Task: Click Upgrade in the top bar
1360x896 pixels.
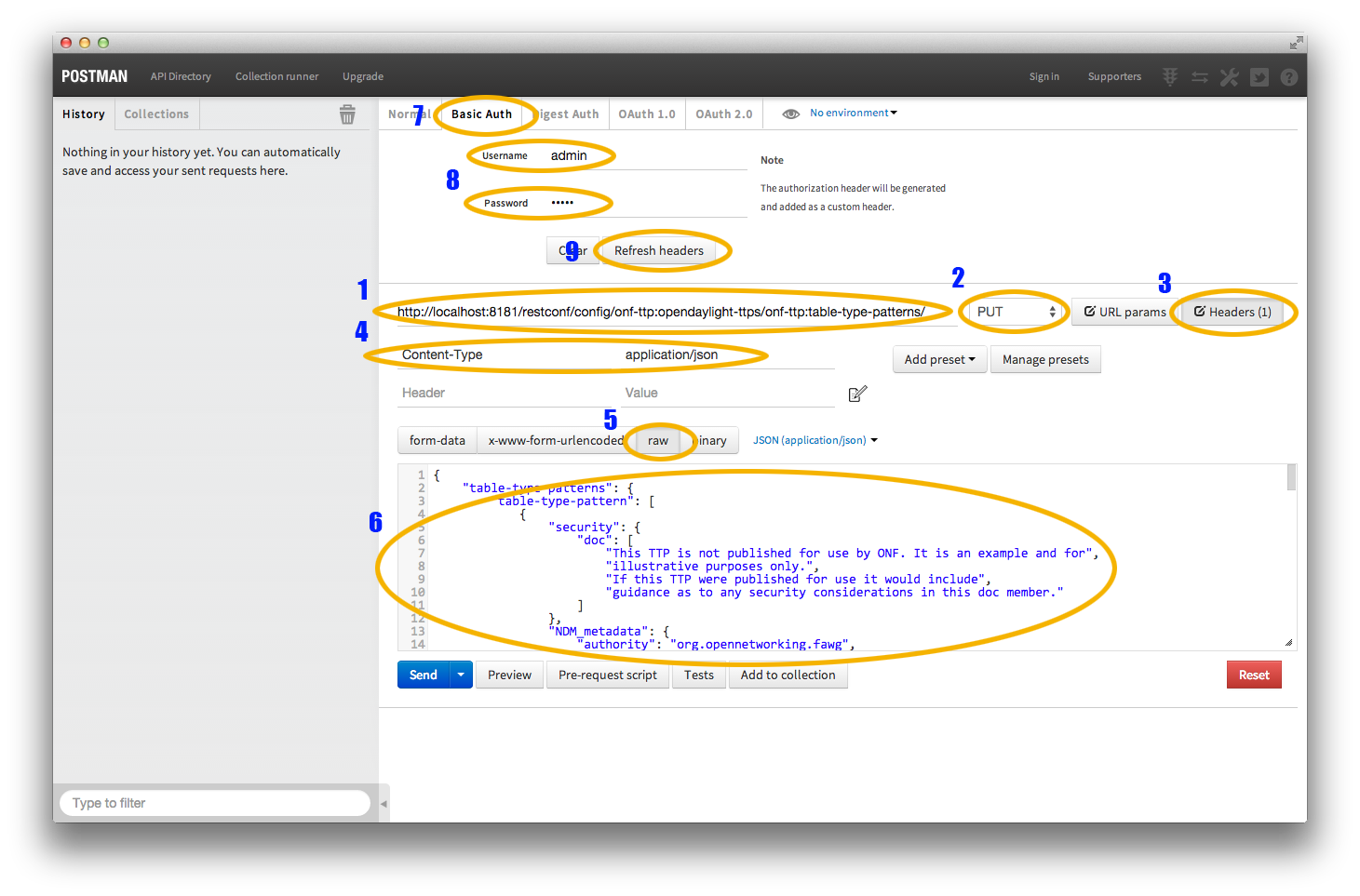Action: [363, 76]
